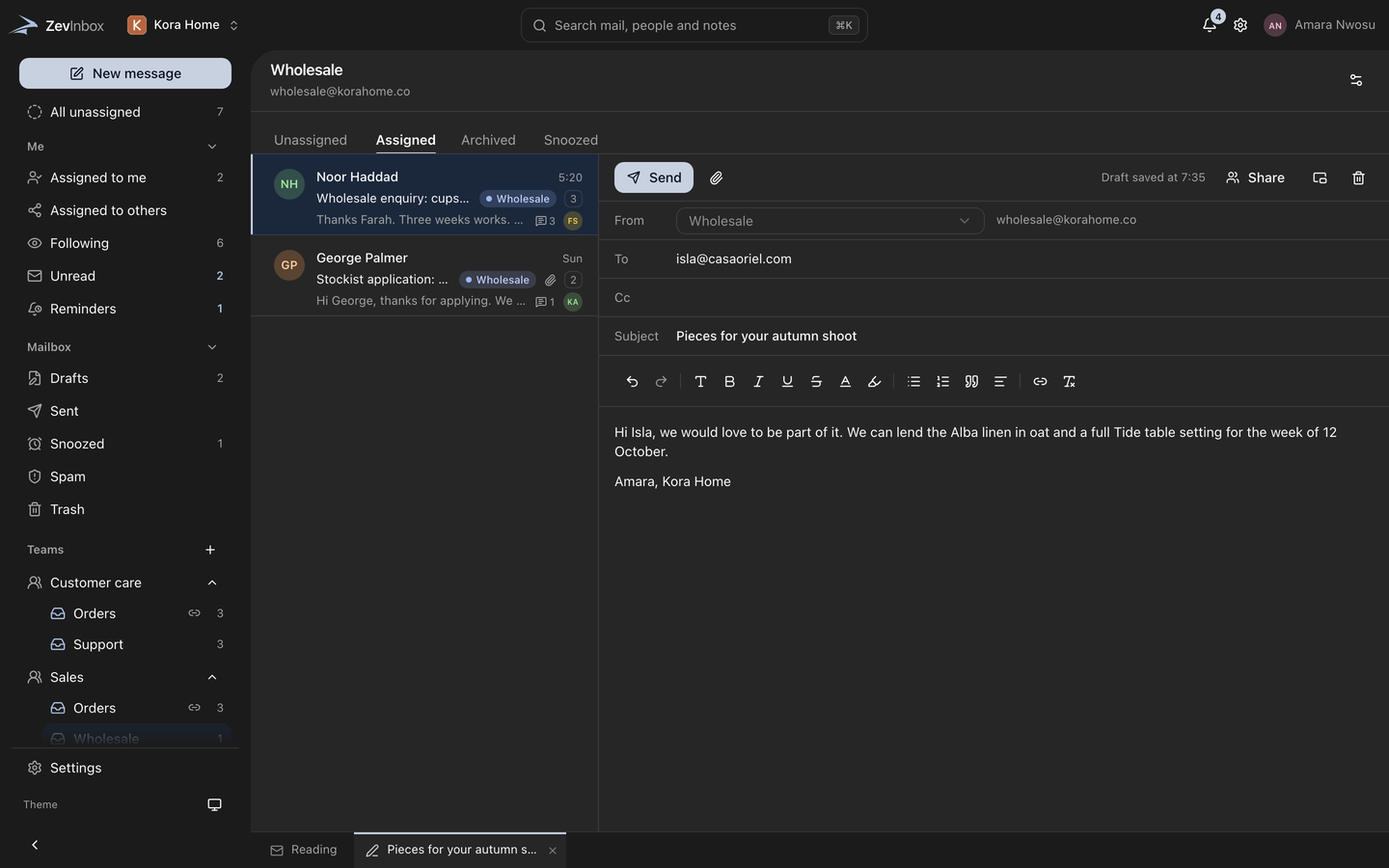Toggle numbered list
This screenshot has width=1389, height=868.
tap(942, 382)
